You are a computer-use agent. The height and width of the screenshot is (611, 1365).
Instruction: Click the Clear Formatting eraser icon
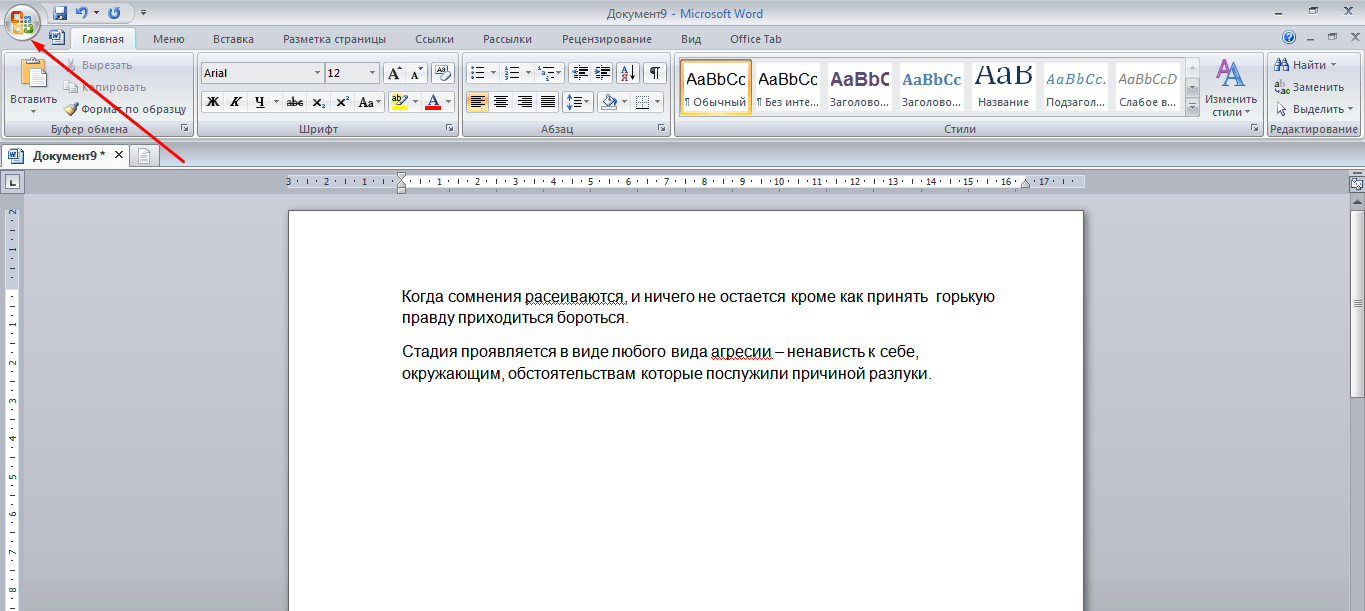point(444,73)
